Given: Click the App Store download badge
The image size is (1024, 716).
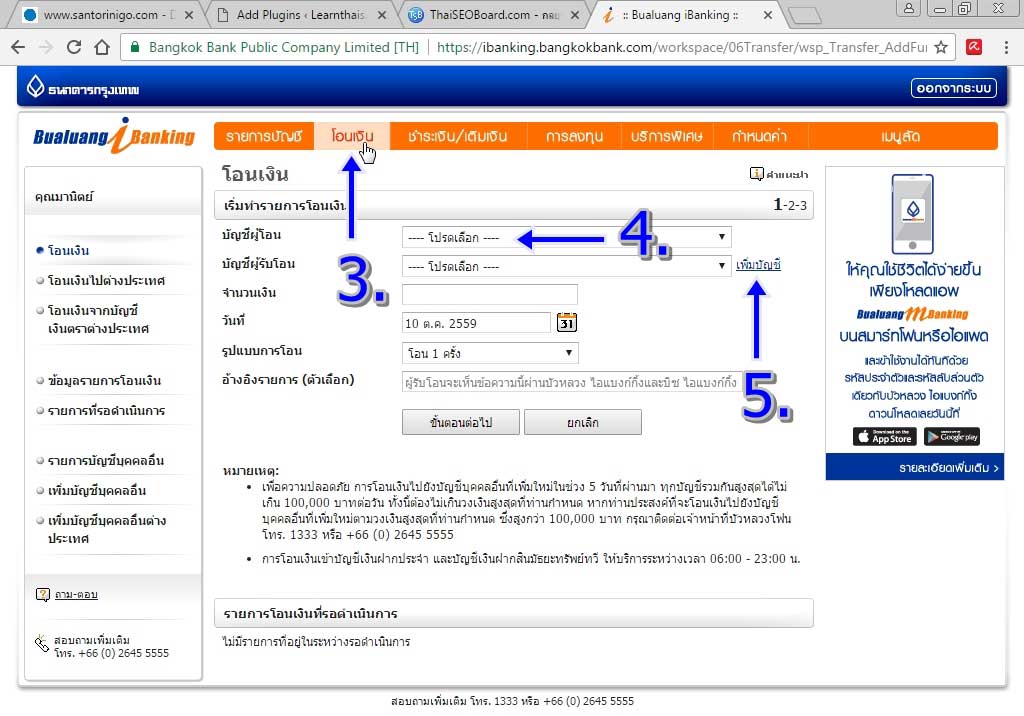Looking at the screenshot, I should 885,436.
